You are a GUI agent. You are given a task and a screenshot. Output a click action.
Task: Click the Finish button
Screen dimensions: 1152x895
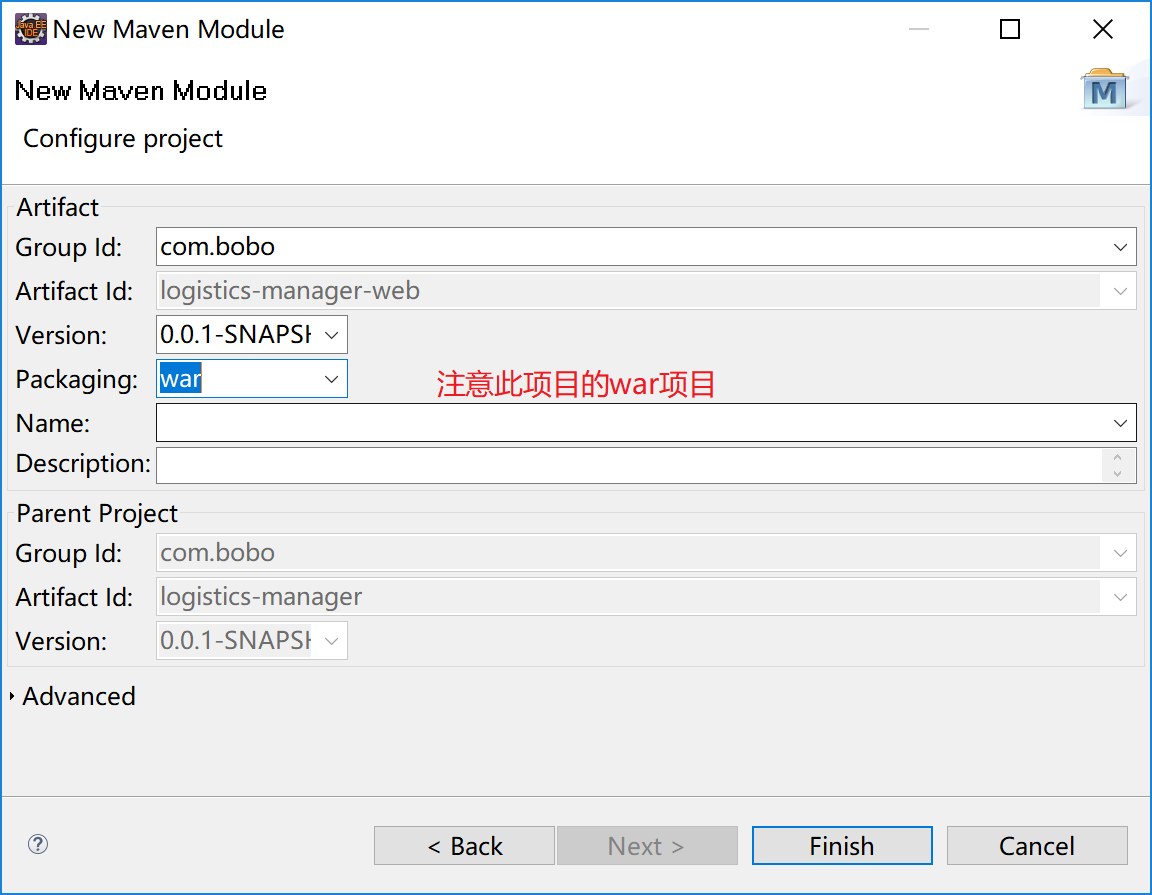pyautogui.click(x=842, y=846)
